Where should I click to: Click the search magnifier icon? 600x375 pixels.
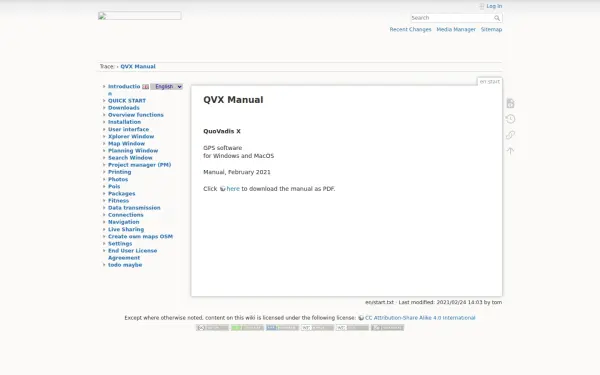click(x=497, y=18)
